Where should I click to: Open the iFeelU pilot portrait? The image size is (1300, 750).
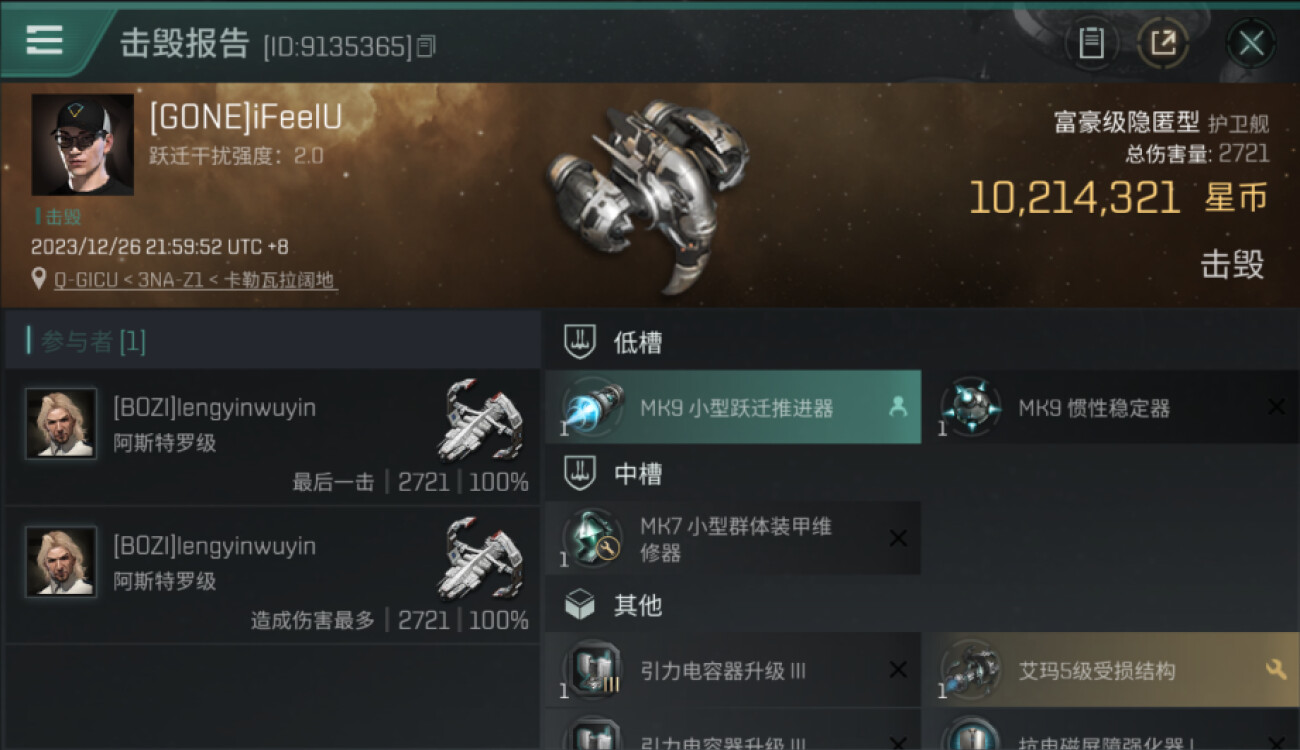click(x=82, y=145)
